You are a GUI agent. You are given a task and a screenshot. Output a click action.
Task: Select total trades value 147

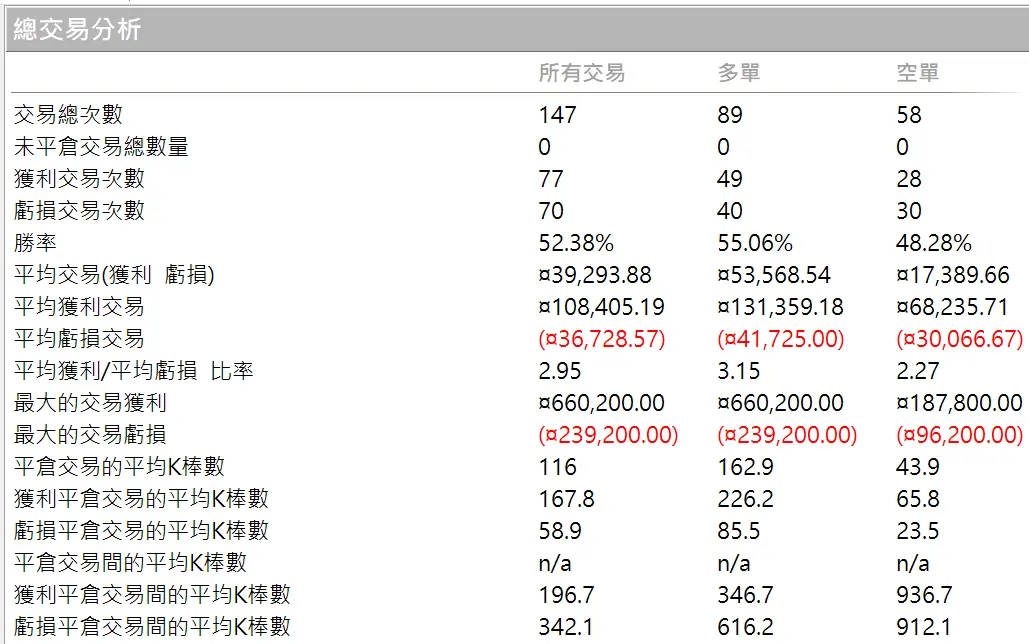coord(557,115)
